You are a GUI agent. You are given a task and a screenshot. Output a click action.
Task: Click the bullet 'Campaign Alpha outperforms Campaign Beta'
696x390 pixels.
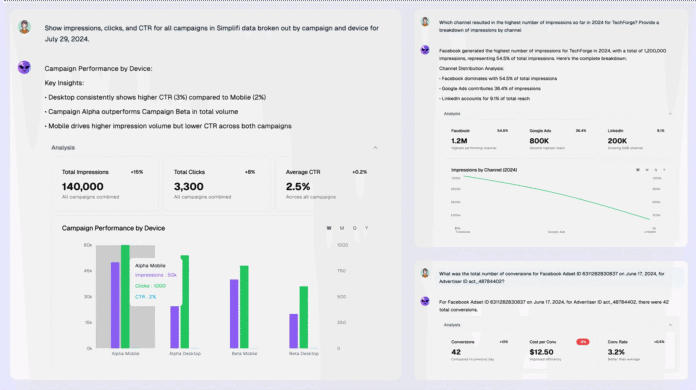coord(141,112)
